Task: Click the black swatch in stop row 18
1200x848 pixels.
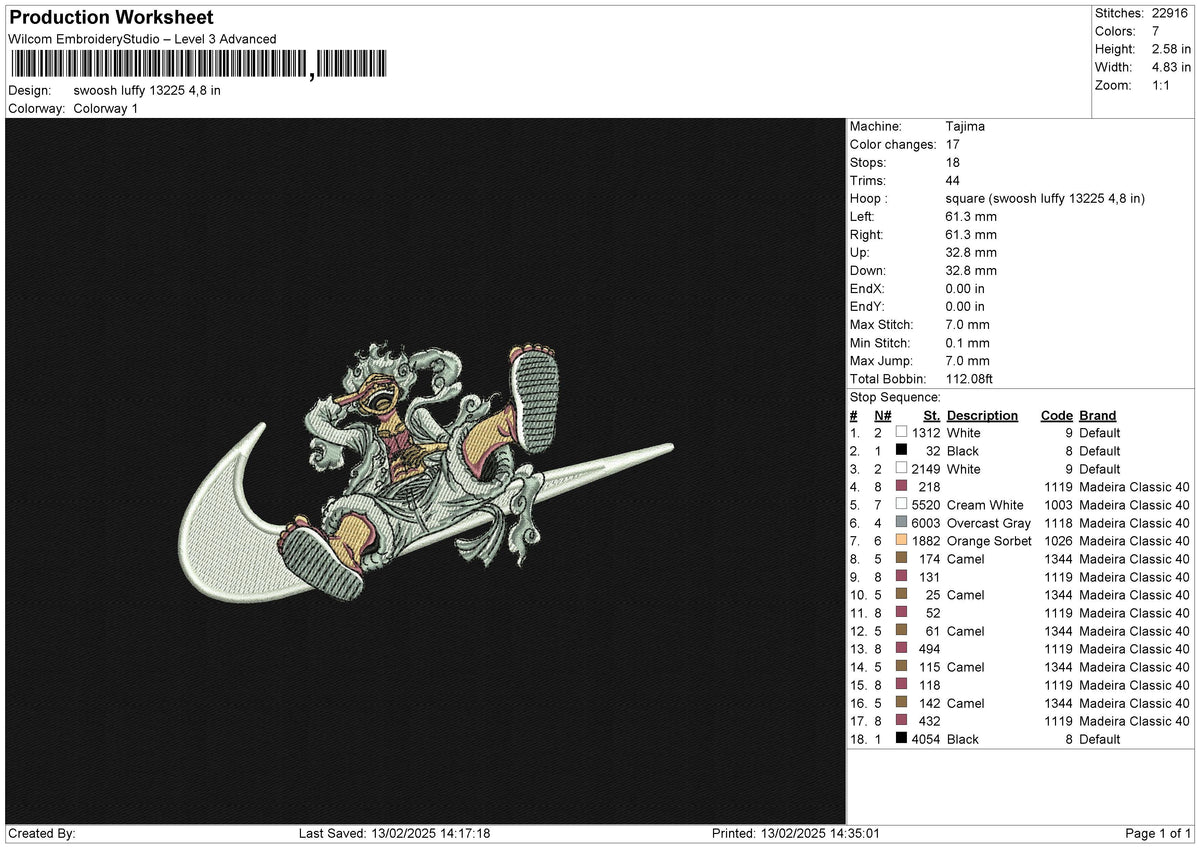Action: 902,739
